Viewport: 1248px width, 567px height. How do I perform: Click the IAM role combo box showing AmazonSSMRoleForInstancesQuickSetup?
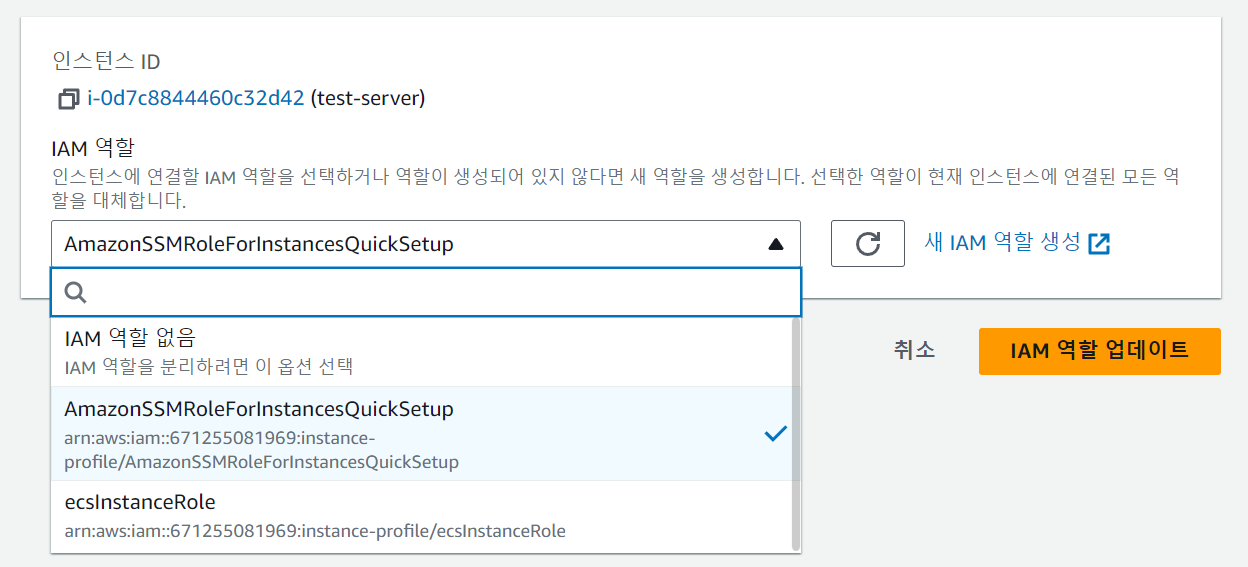pyautogui.click(x=426, y=243)
